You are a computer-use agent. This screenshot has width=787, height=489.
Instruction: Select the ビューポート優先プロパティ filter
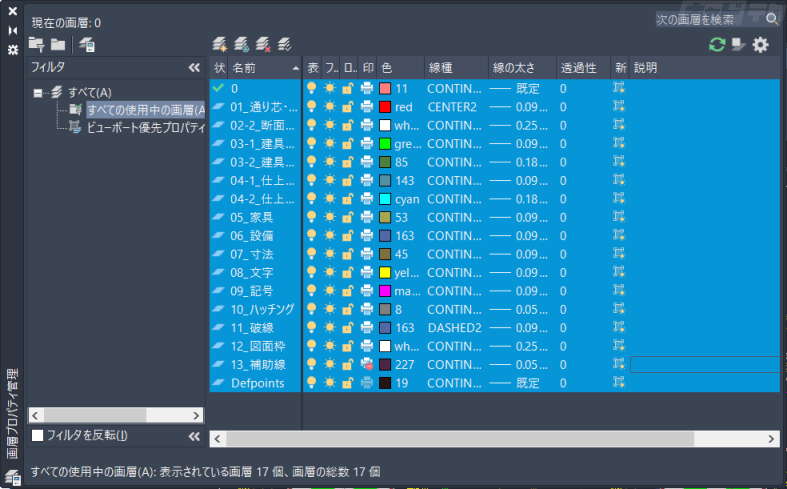click(x=146, y=128)
